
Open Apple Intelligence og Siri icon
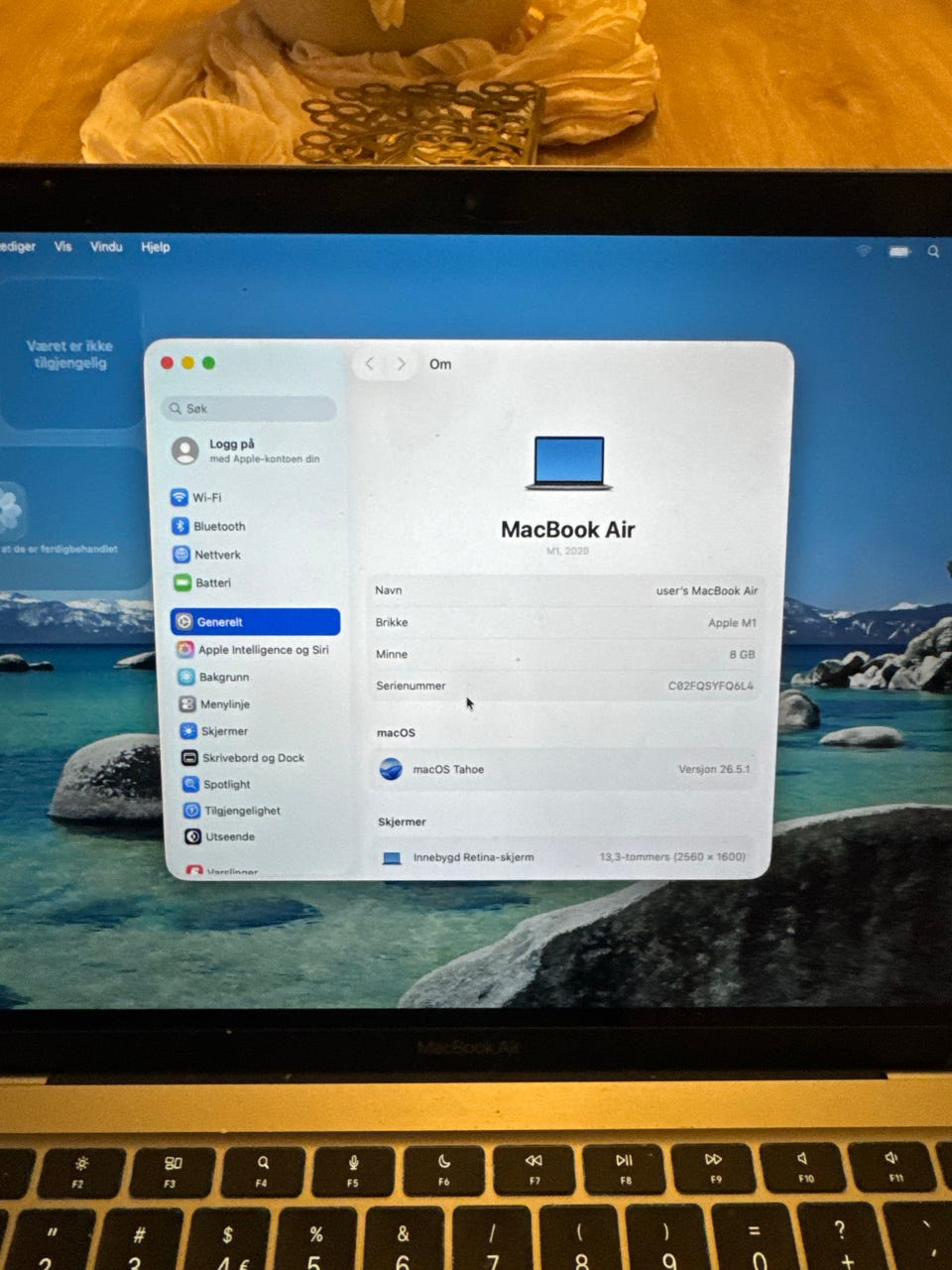pos(185,649)
